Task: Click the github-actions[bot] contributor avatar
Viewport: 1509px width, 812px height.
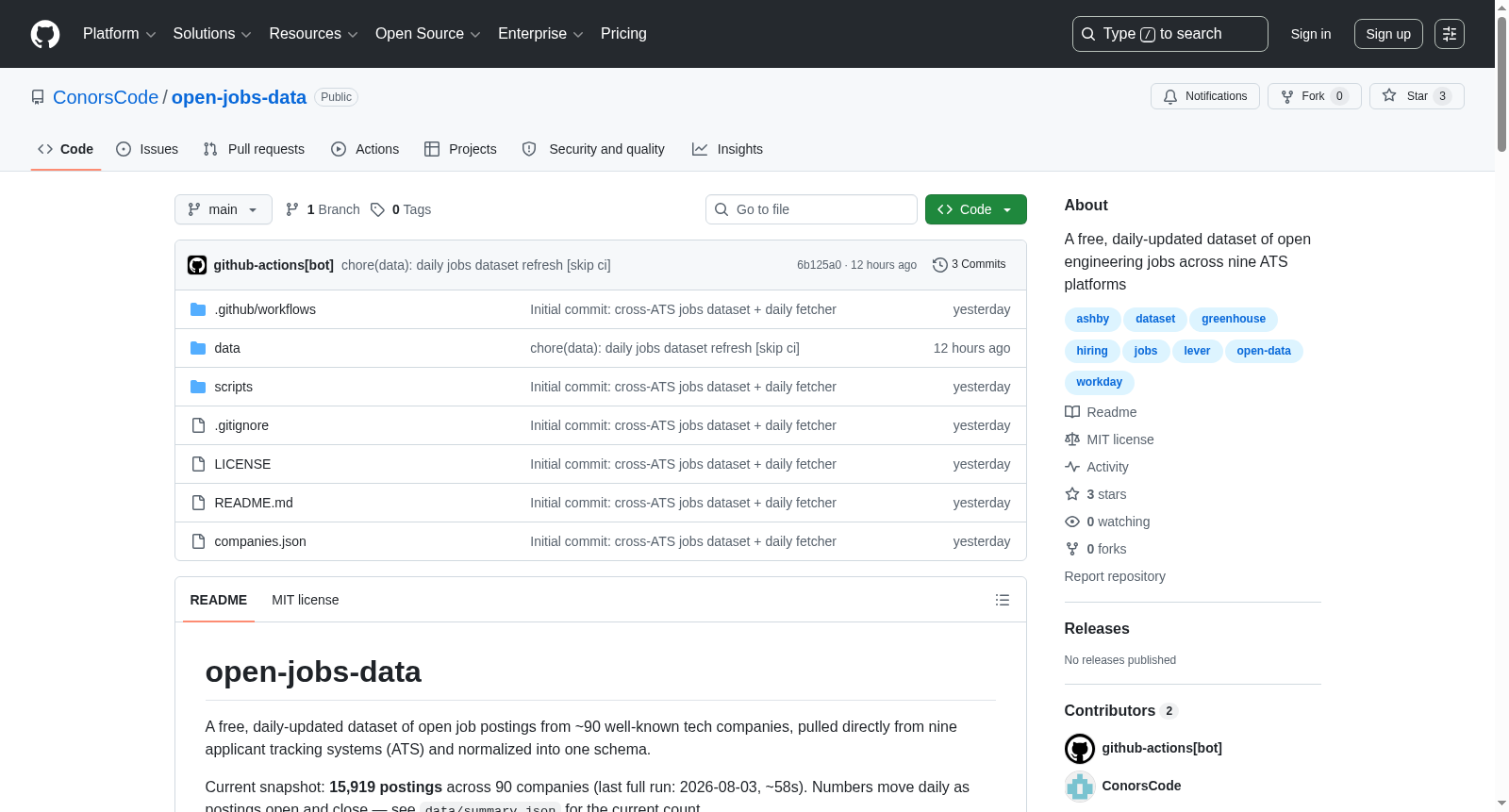Action: tap(1080, 749)
